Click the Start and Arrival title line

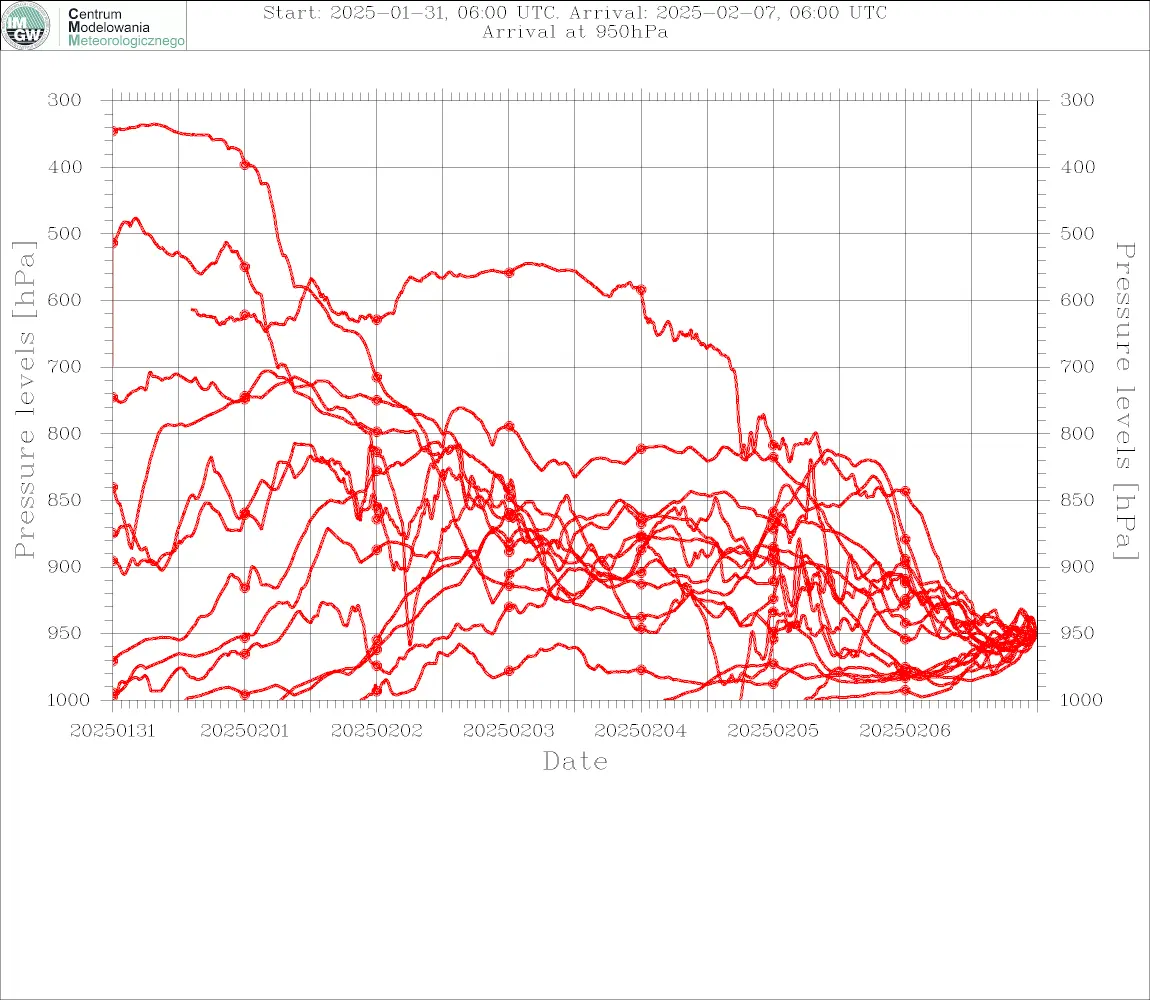point(575,12)
